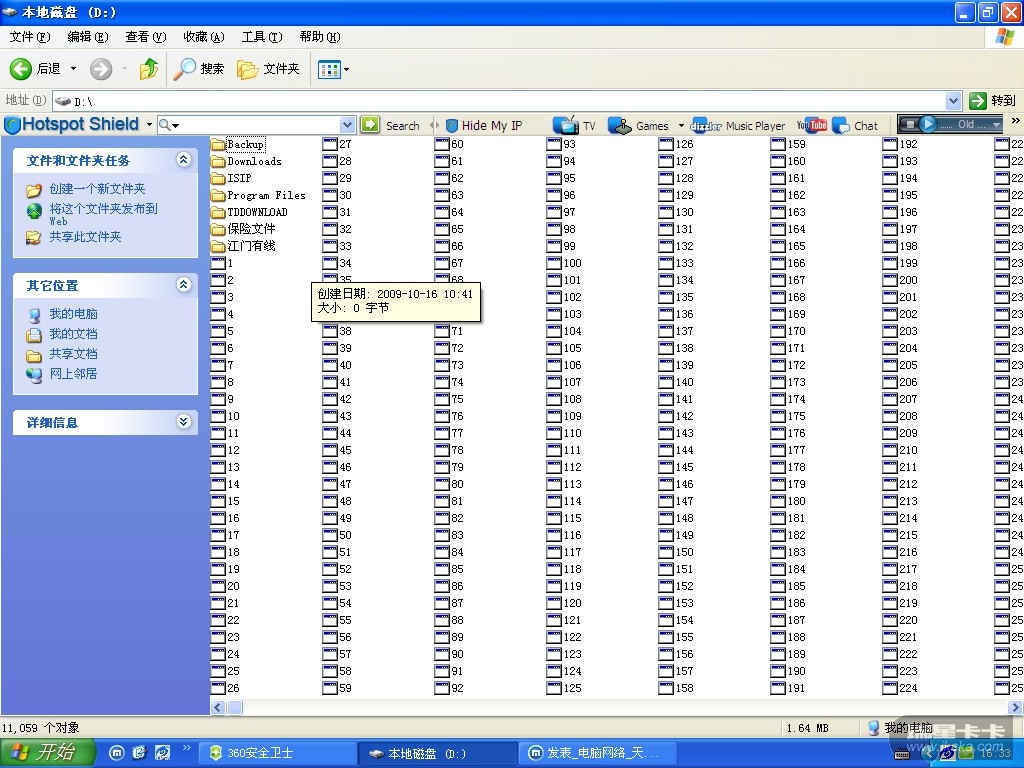Open Shared Documents link
Image resolution: width=1024 pixels, height=768 pixels.
coord(73,353)
